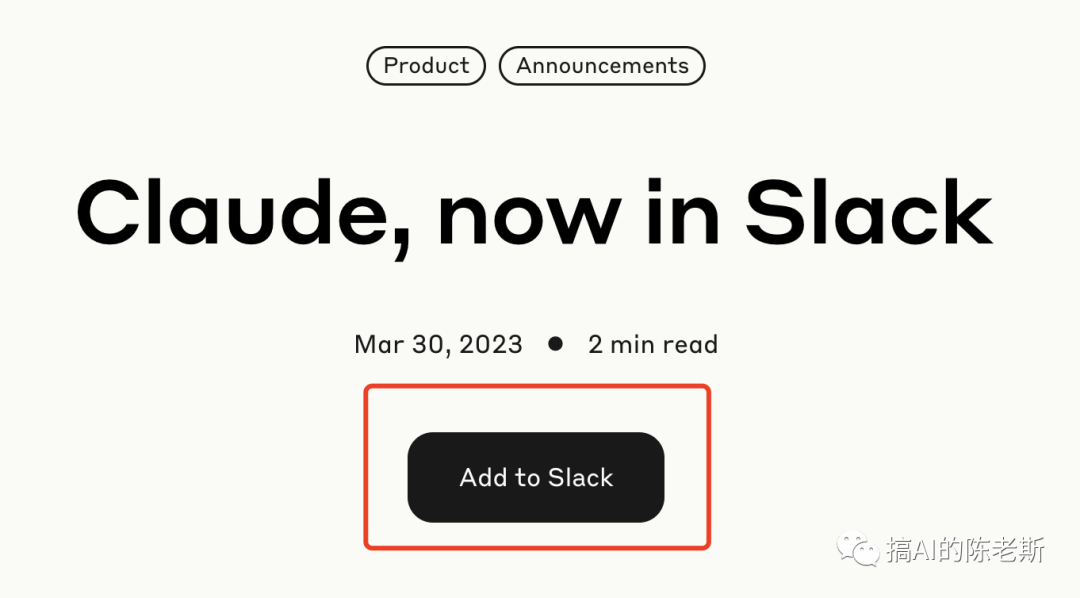The image size is (1080, 598).
Task: Select the Mar 30, 2023 publish date
Action: click(439, 344)
